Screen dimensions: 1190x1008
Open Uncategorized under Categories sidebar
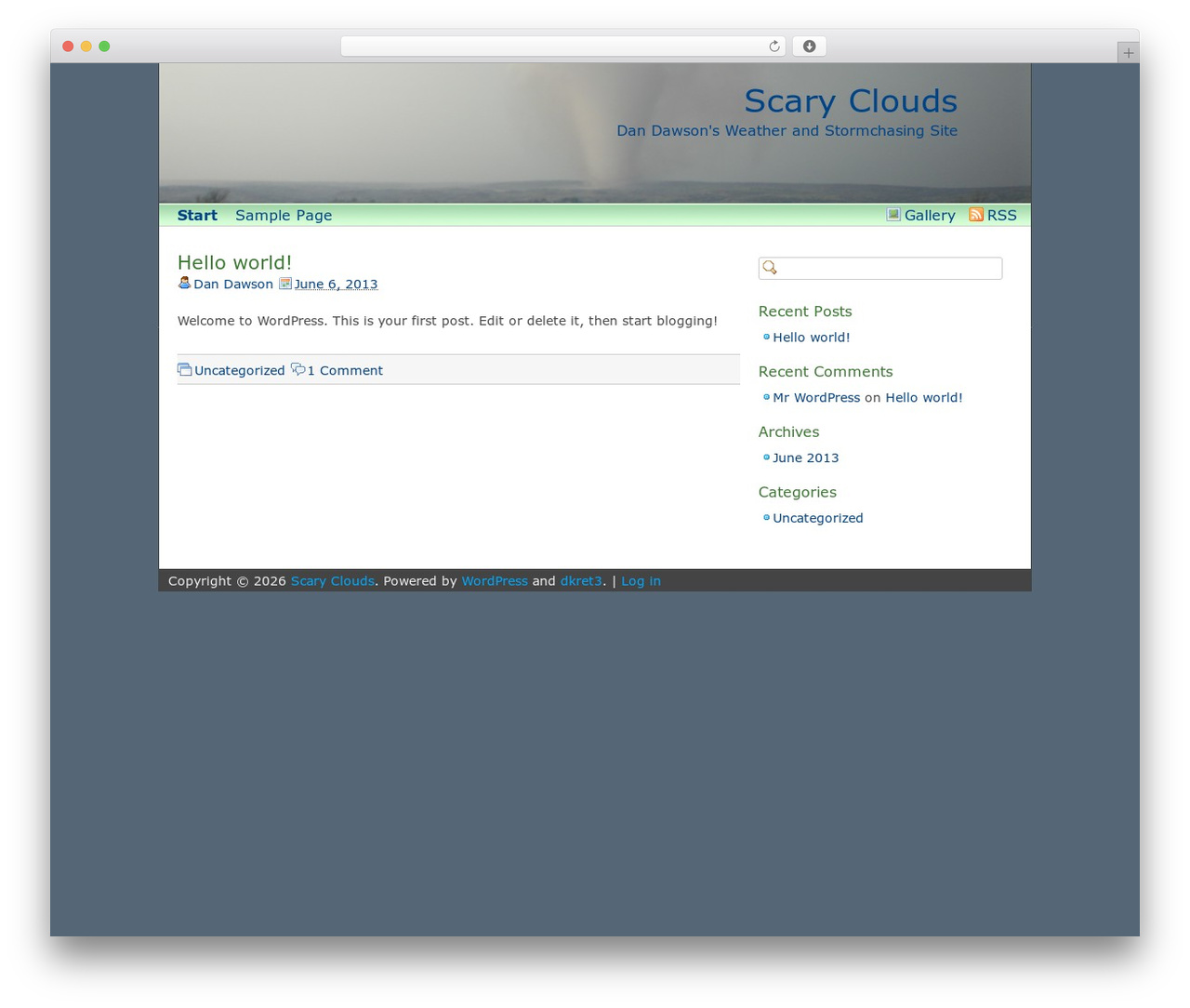(818, 518)
